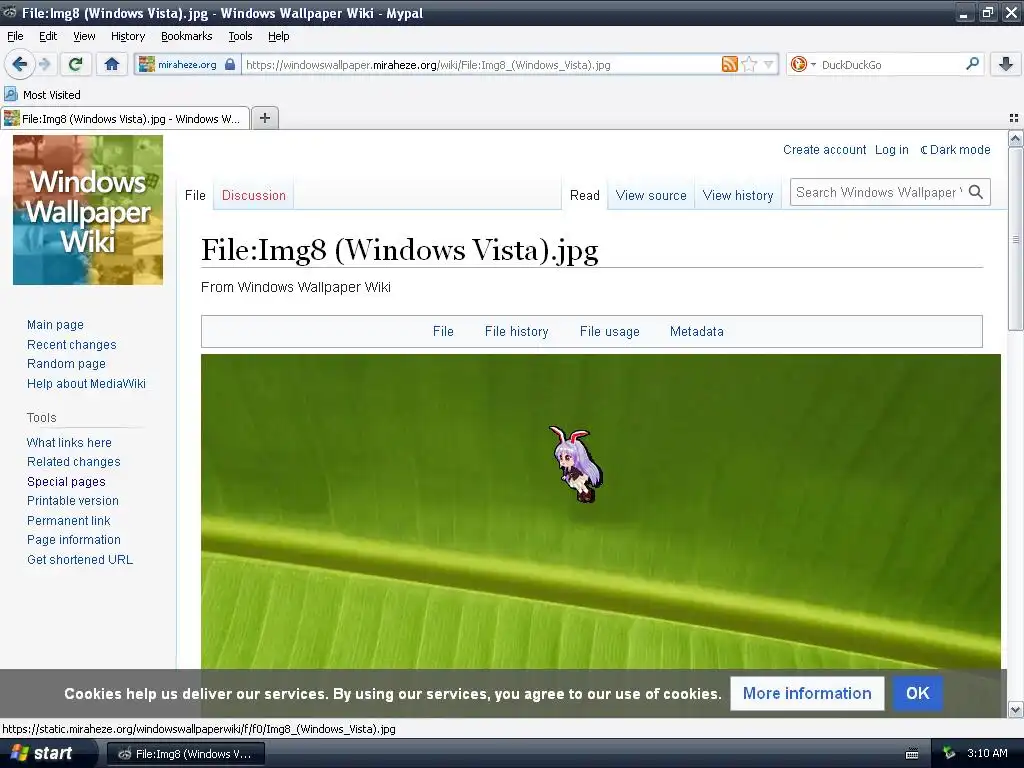Open the URL history dropdown arrow
This screenshot has width=1024, height=768.
pos(769,64)
